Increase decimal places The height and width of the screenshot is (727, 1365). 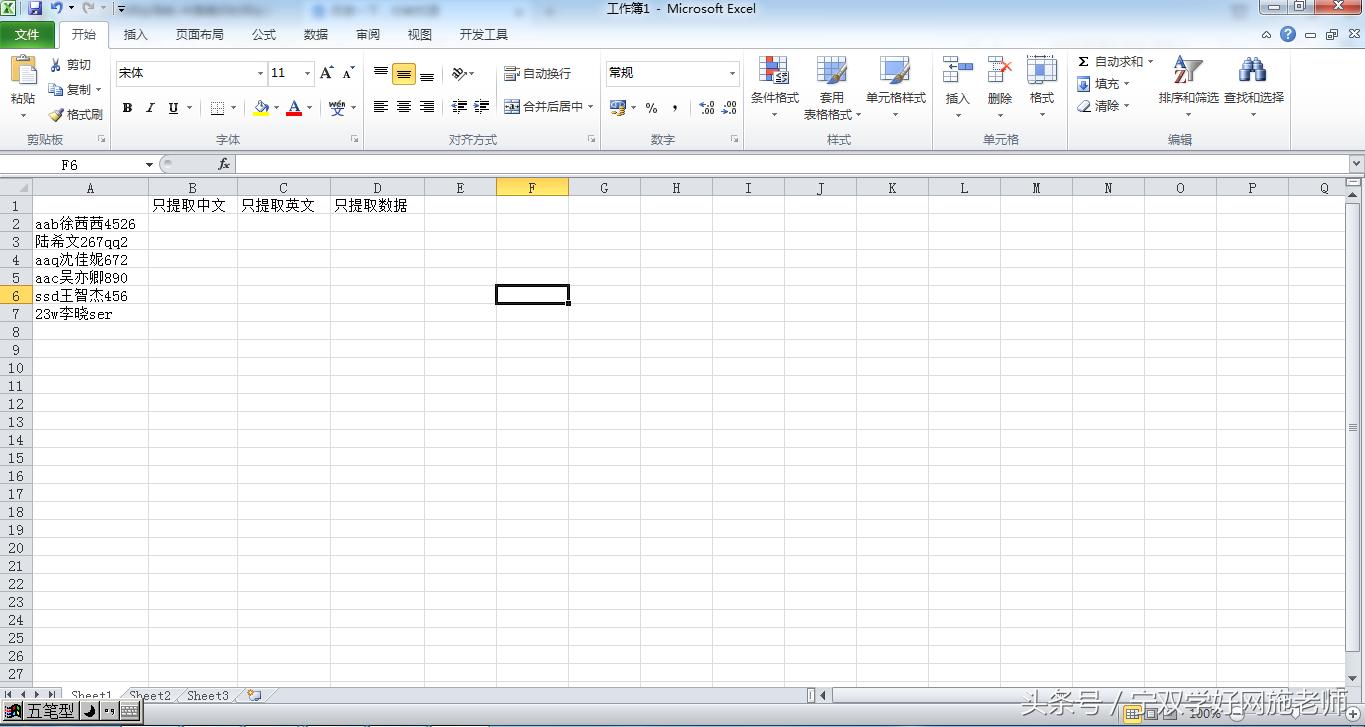click(706, 108)
